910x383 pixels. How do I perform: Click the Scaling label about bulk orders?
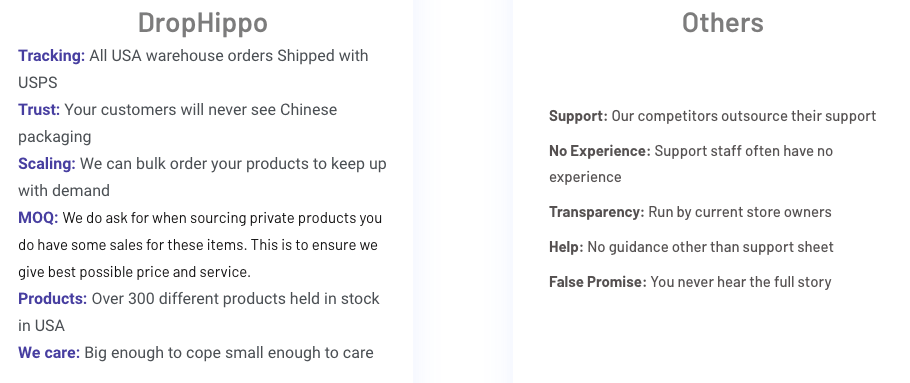click(47, 164)
